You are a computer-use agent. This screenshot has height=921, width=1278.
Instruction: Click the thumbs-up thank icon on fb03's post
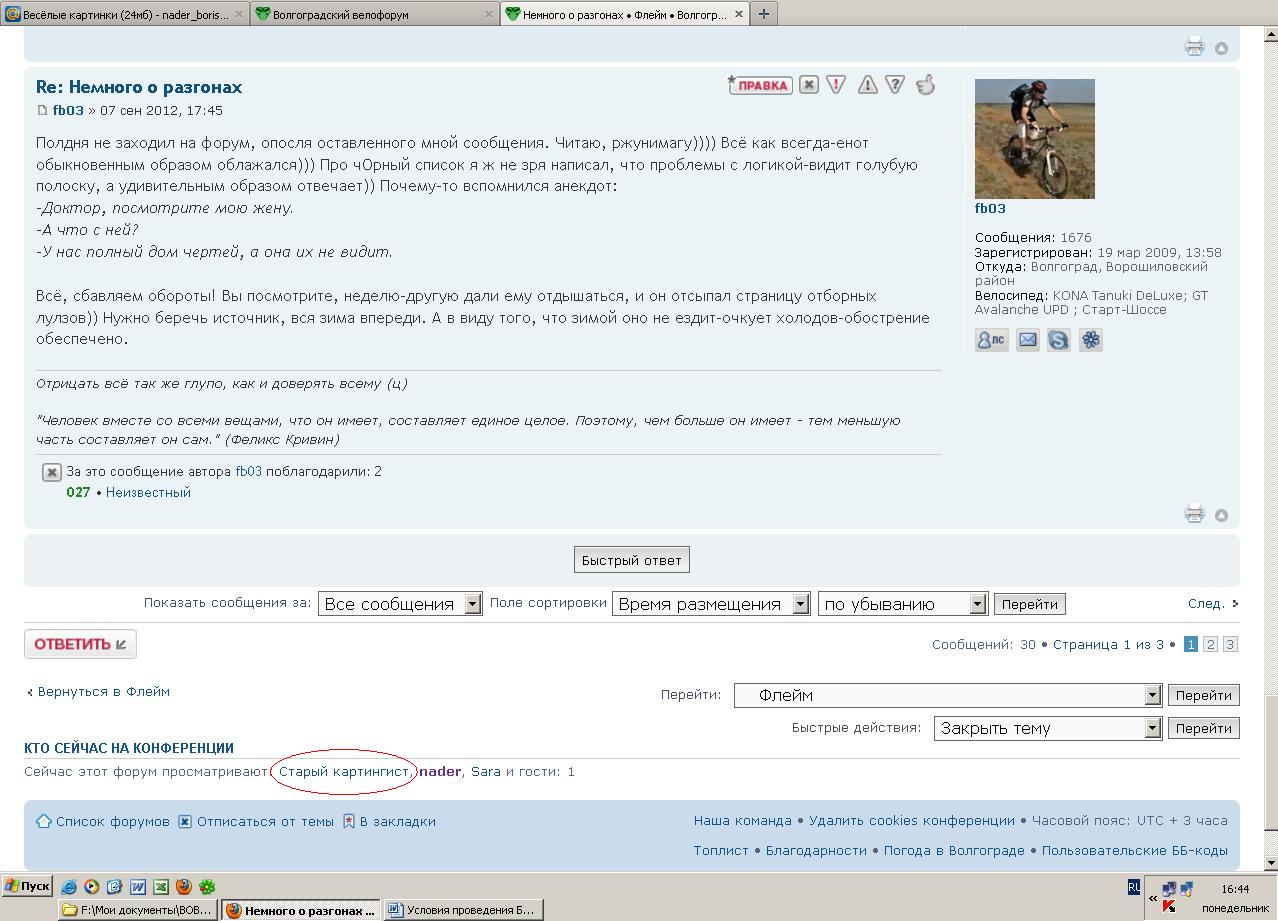click(x=926, y=85)
